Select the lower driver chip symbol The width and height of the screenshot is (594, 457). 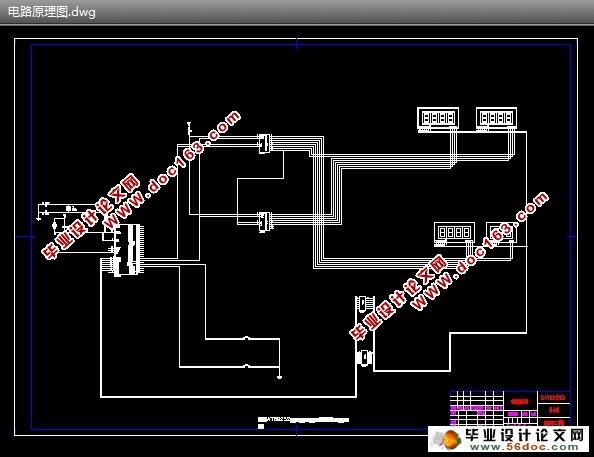point(264,222)
